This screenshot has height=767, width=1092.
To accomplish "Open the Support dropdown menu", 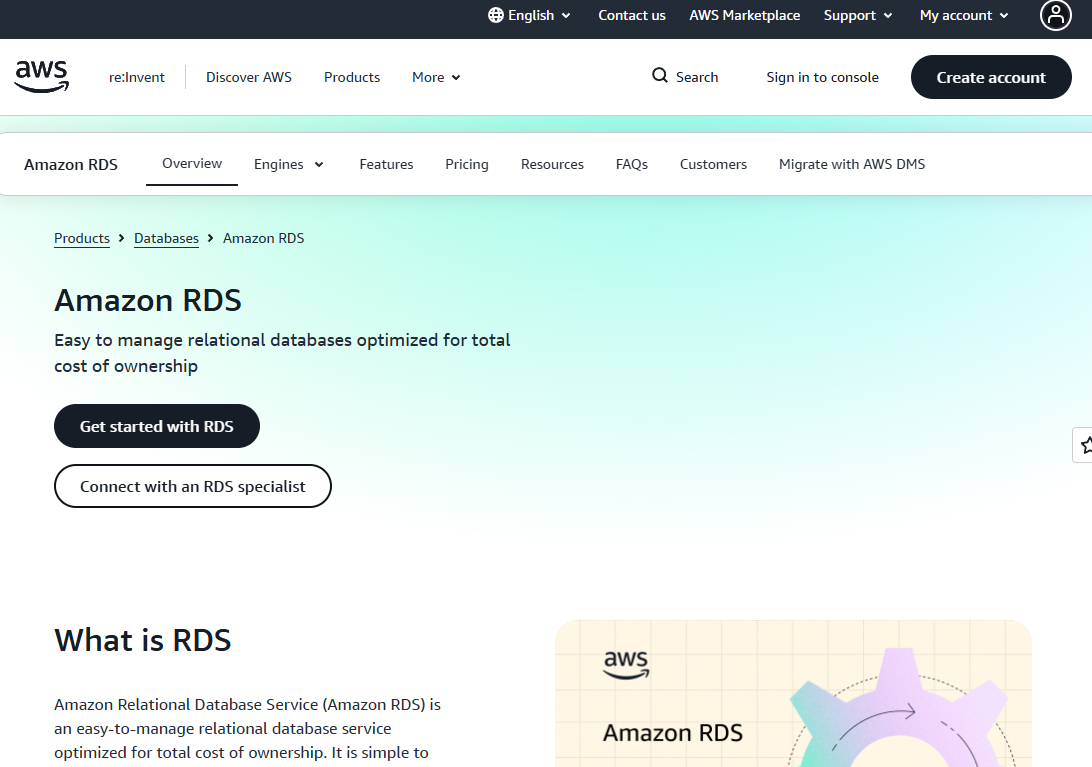I will (x=858, y=15).
